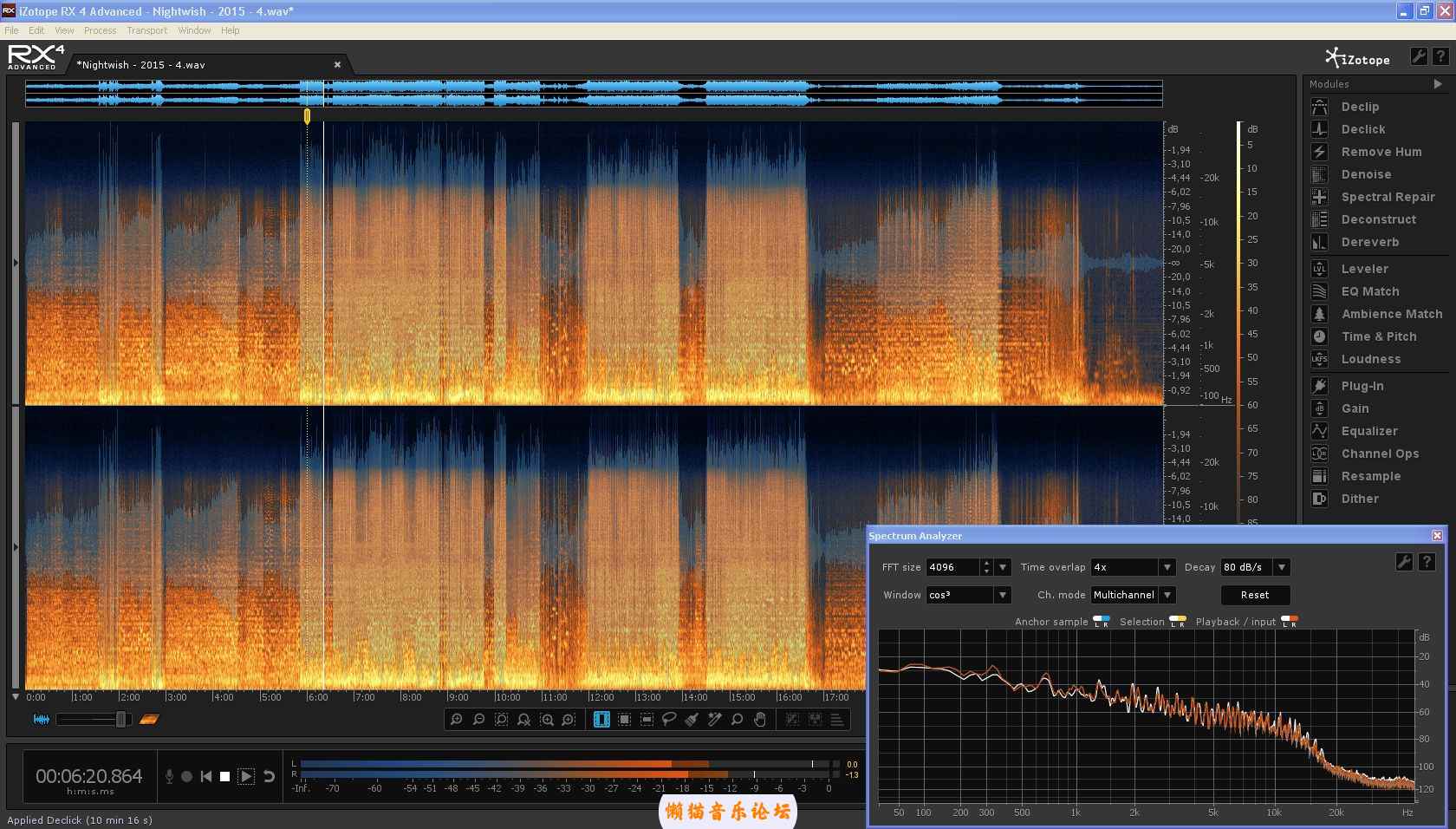Open Spectrum Analyzer help button
1456x829 pixels.
[x=1427, y=562]
